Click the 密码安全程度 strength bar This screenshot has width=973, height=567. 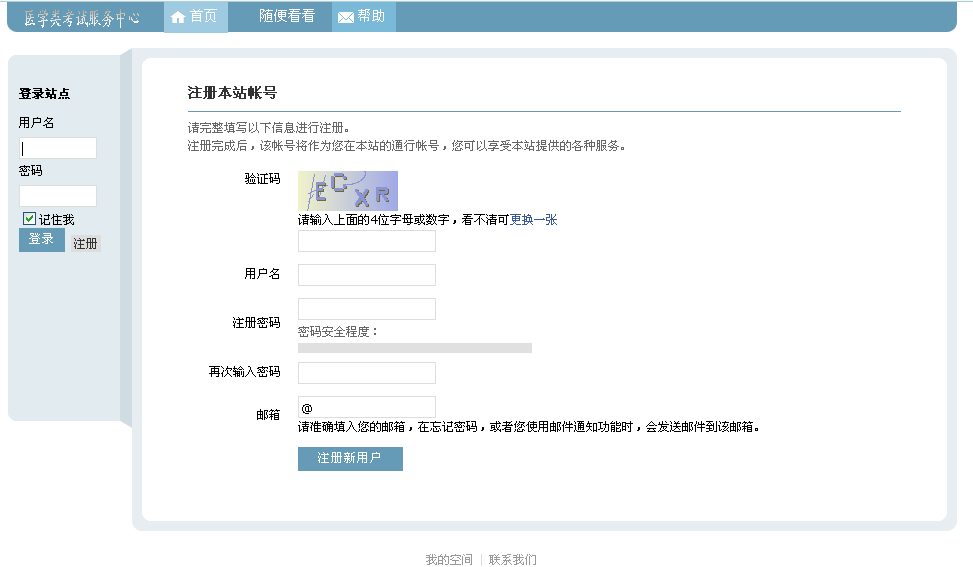point(415,348)
